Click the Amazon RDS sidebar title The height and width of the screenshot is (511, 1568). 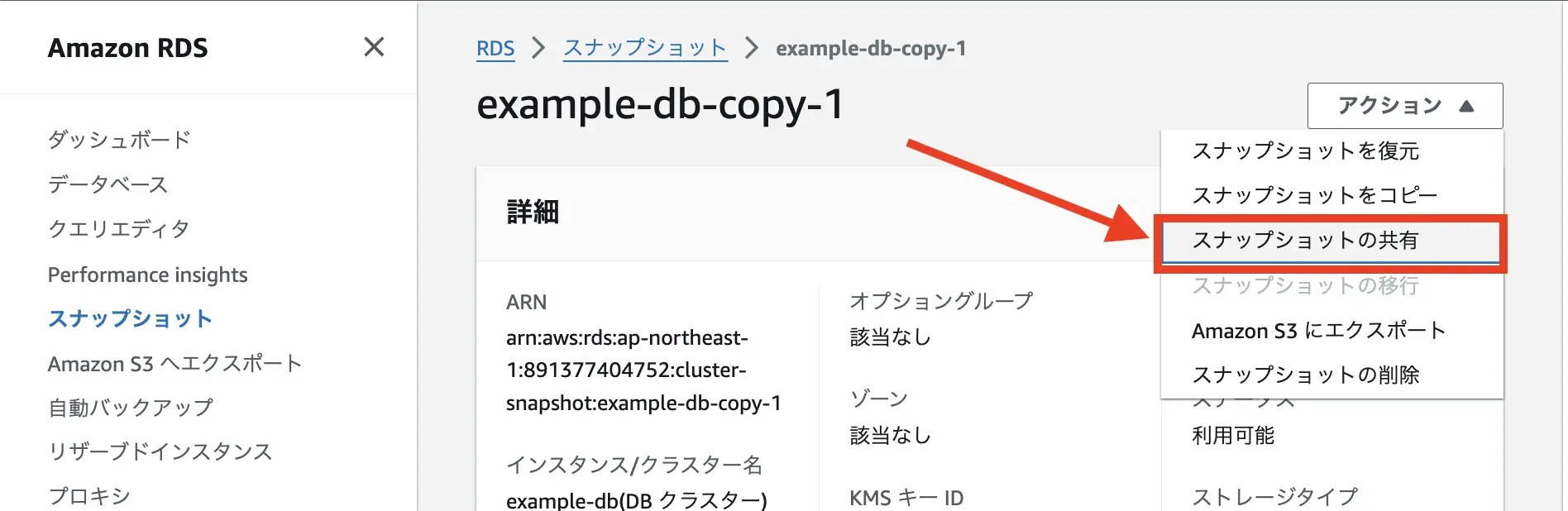click(128, 48)
